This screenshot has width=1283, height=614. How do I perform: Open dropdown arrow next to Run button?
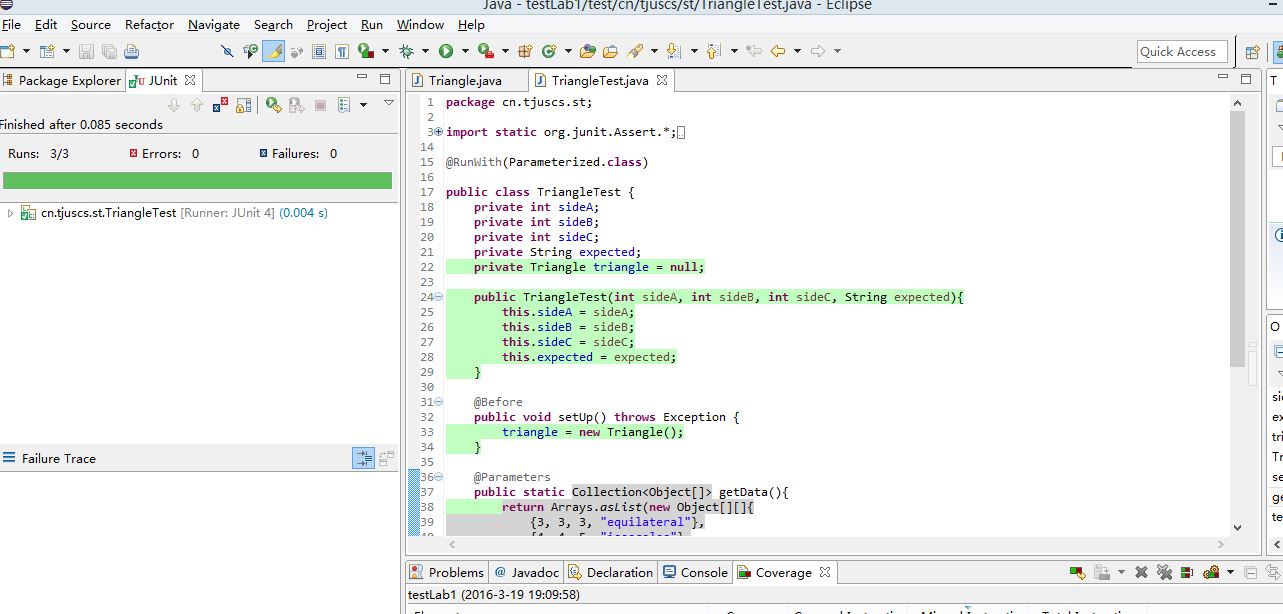click(466, 51)
